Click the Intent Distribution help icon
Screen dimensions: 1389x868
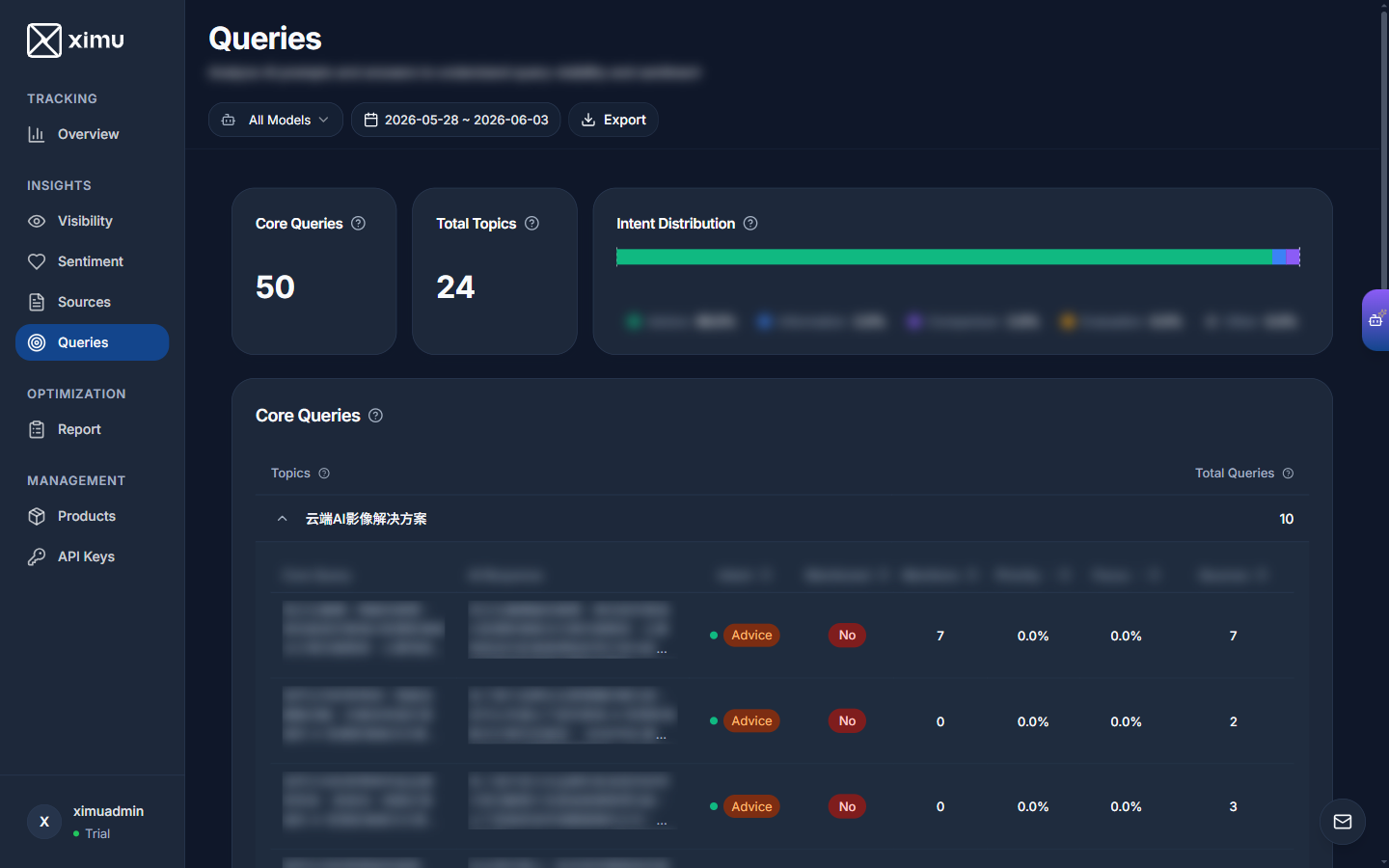750,223
